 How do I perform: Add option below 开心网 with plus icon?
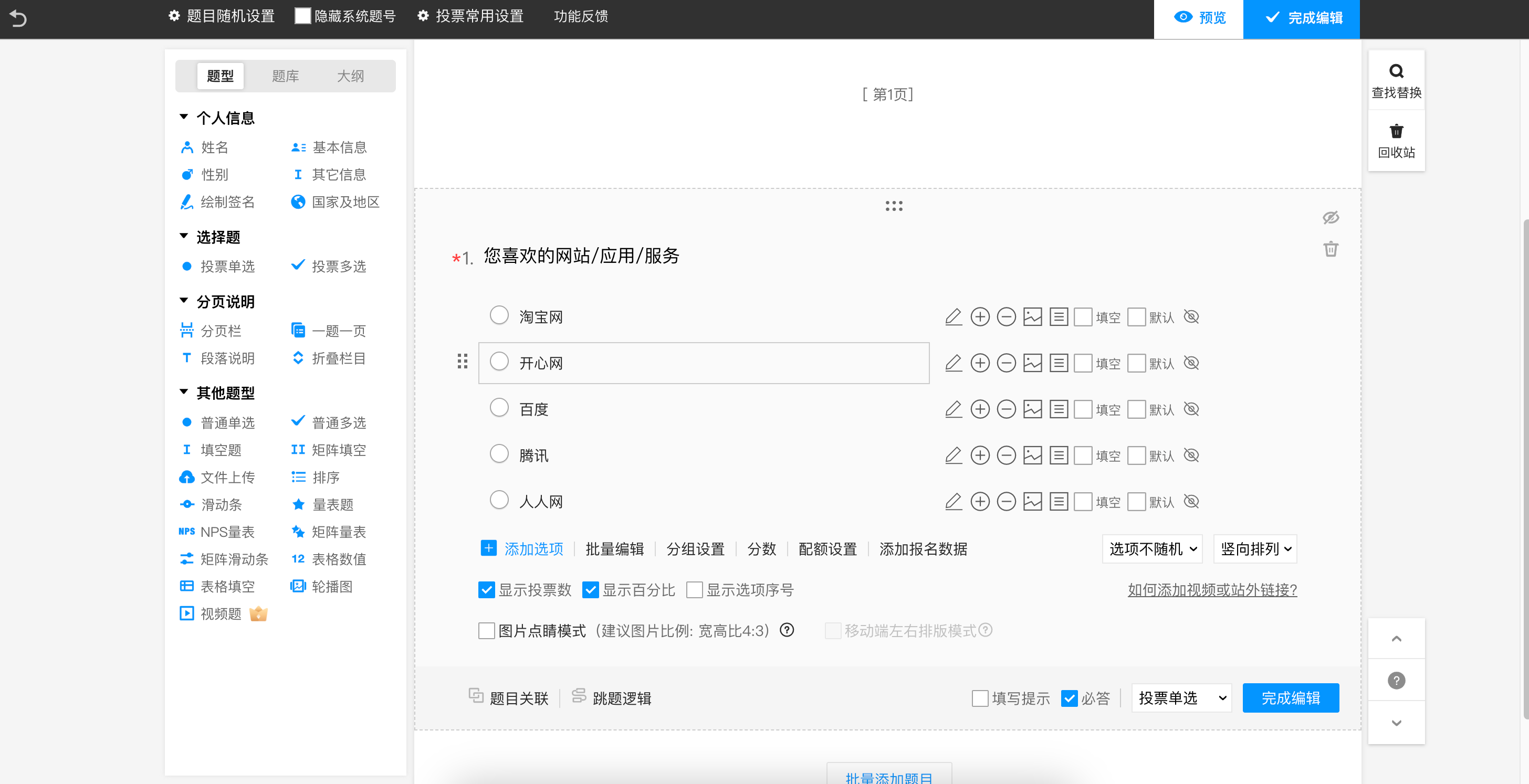[979, 363]
